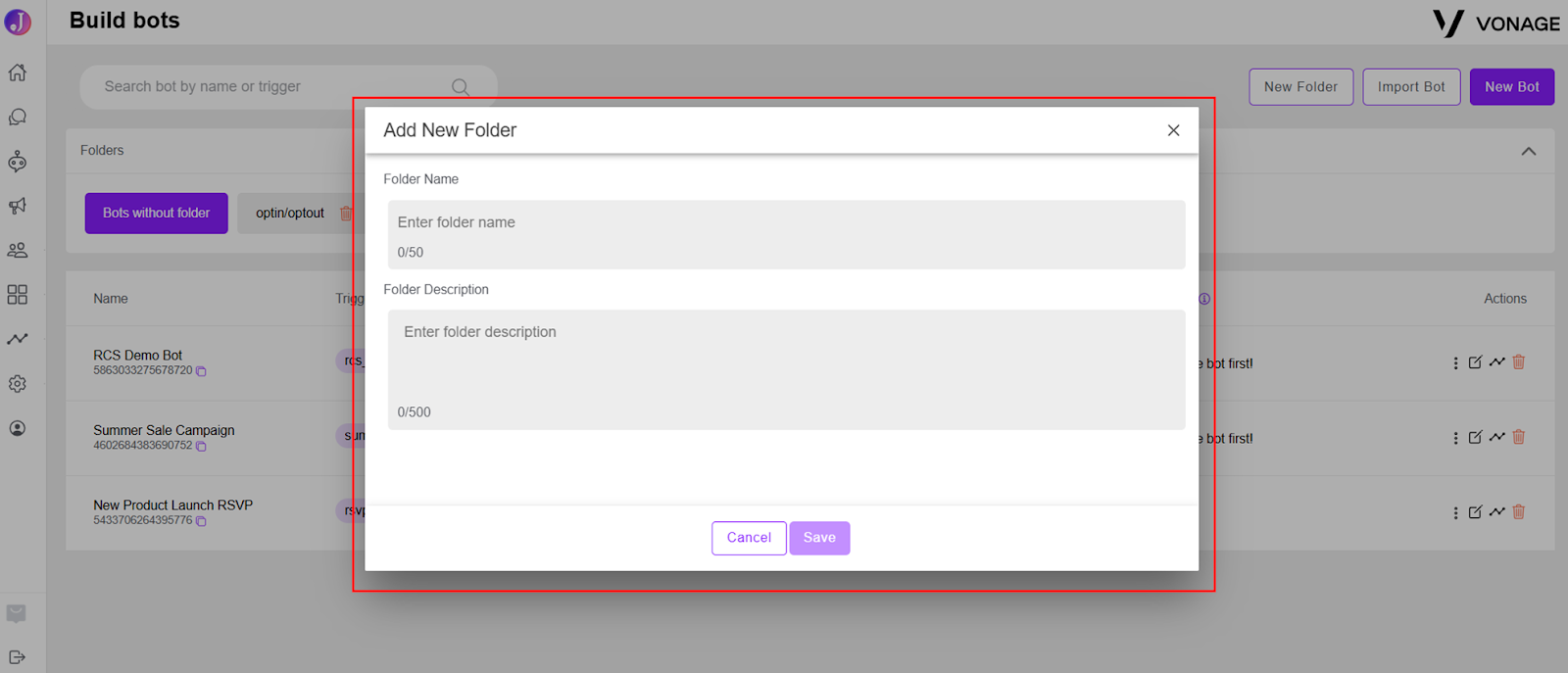Cancel the Add New Folder dialog
This screenshot has height=673, width=1568.
click(x=749, y=538)
